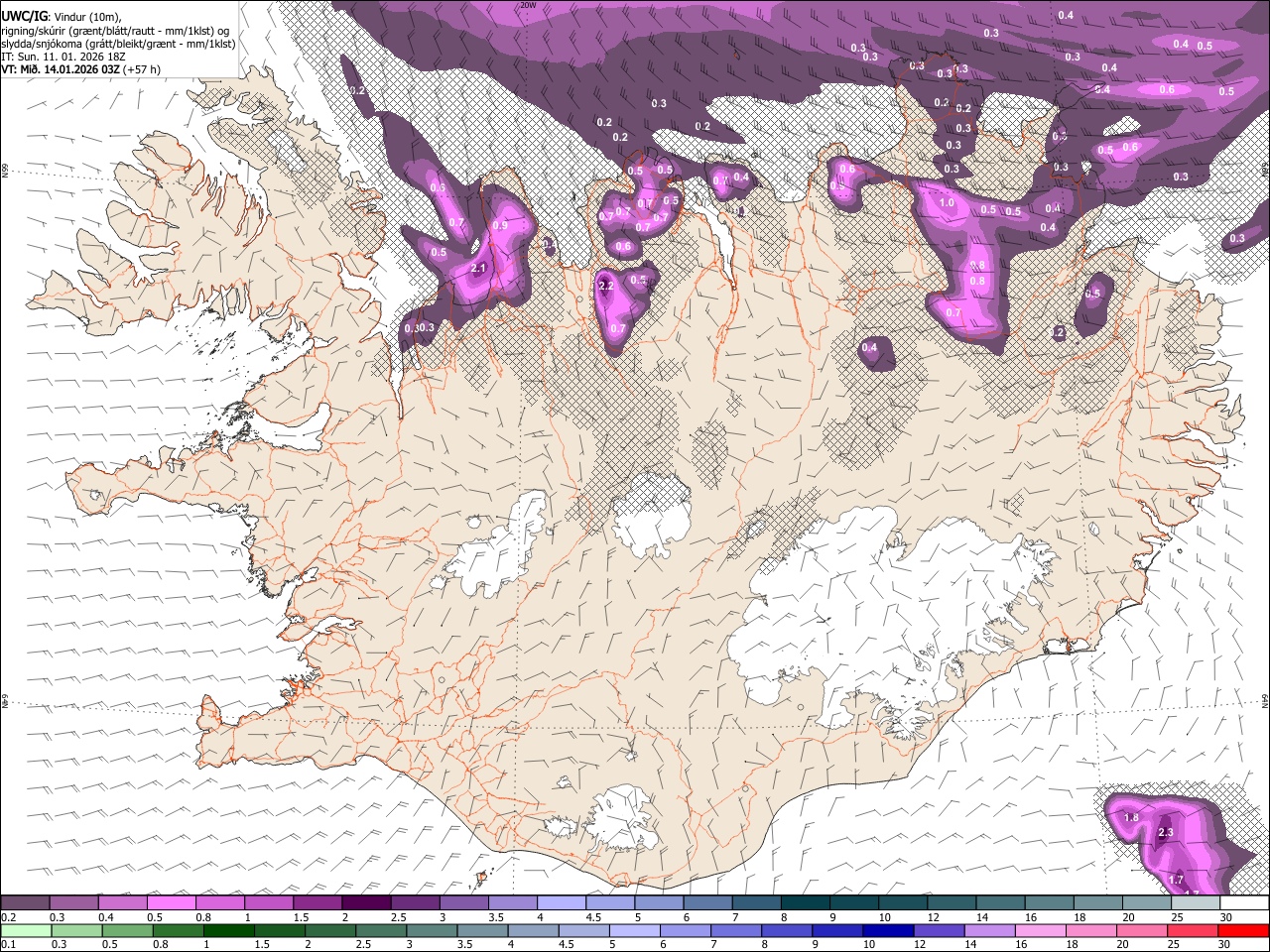The height and width of the screenshot is (952, 1270).
Task: Click the '1.5' label in the rain legend row
Action: (262, 945)
